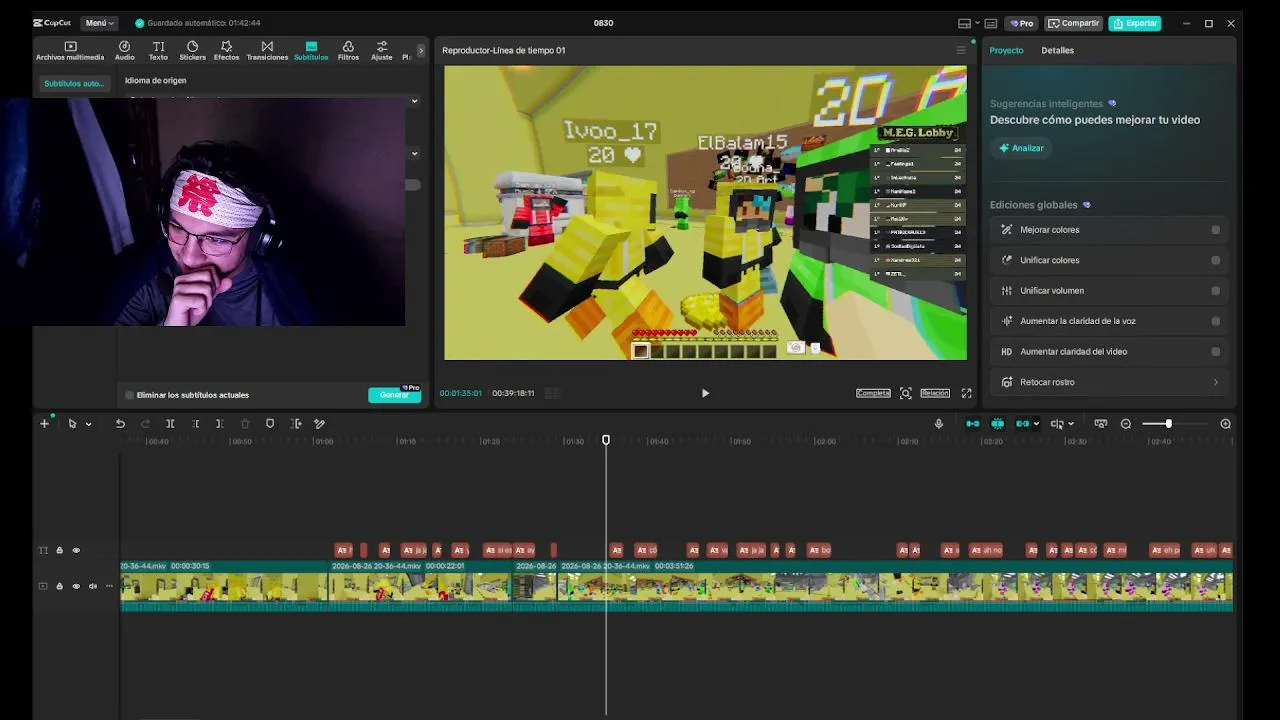The width and height of the screenshot is (1280, 720).
Task: Toggle Unificar volumen
Action: tap(1215, 291)
